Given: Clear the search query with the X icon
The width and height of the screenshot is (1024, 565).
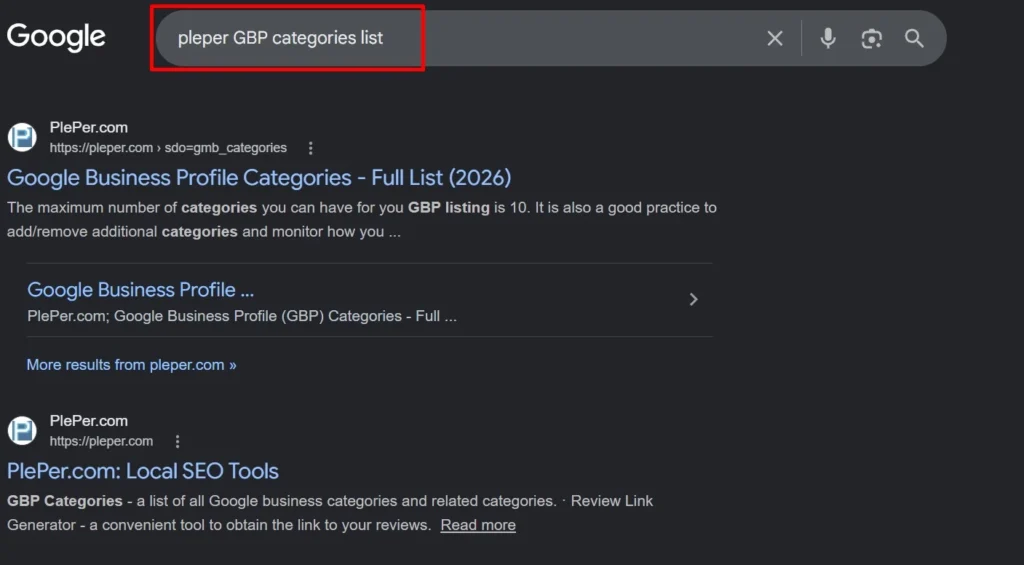Looking at the screenshot, I should [x=775, y=39].
